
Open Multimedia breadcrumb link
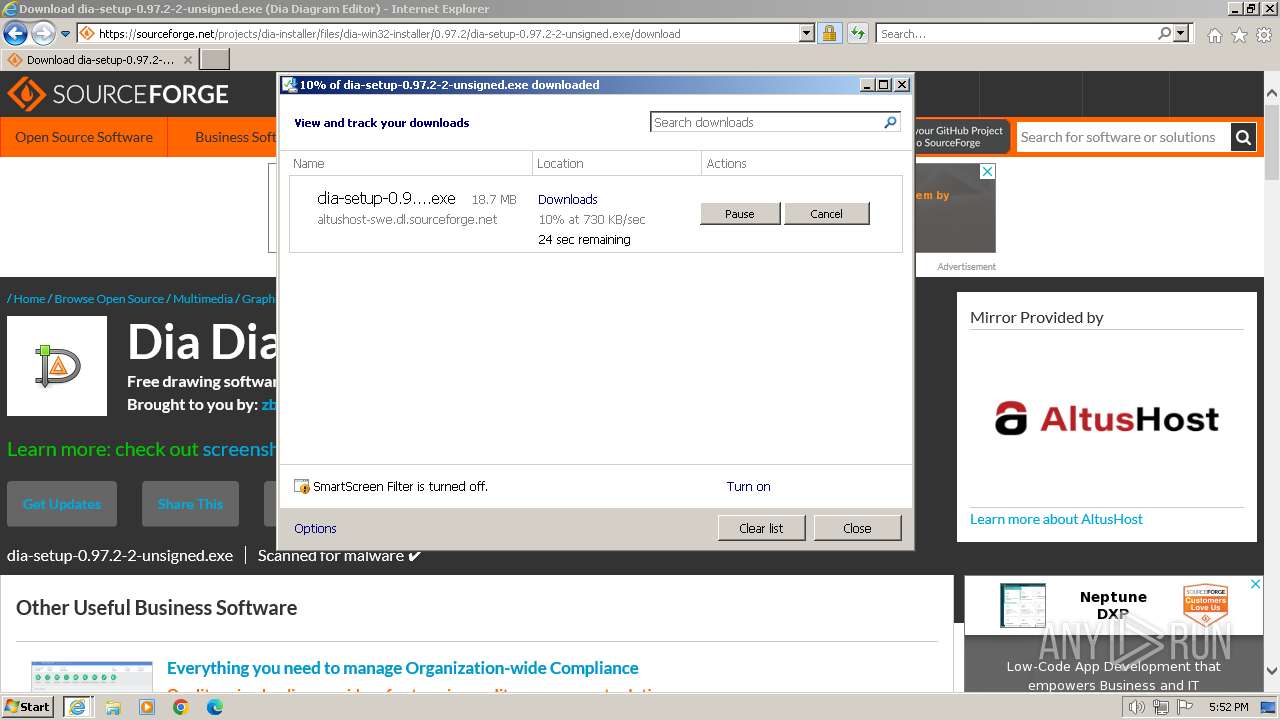[x=202, y=299]
